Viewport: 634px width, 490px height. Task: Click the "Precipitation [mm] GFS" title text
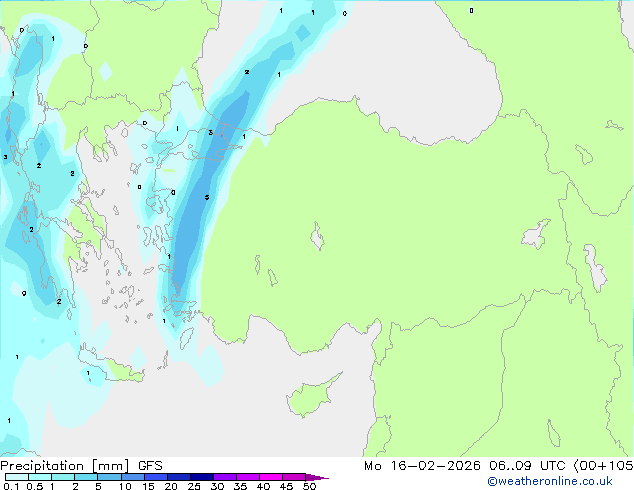tap(81, 466)
